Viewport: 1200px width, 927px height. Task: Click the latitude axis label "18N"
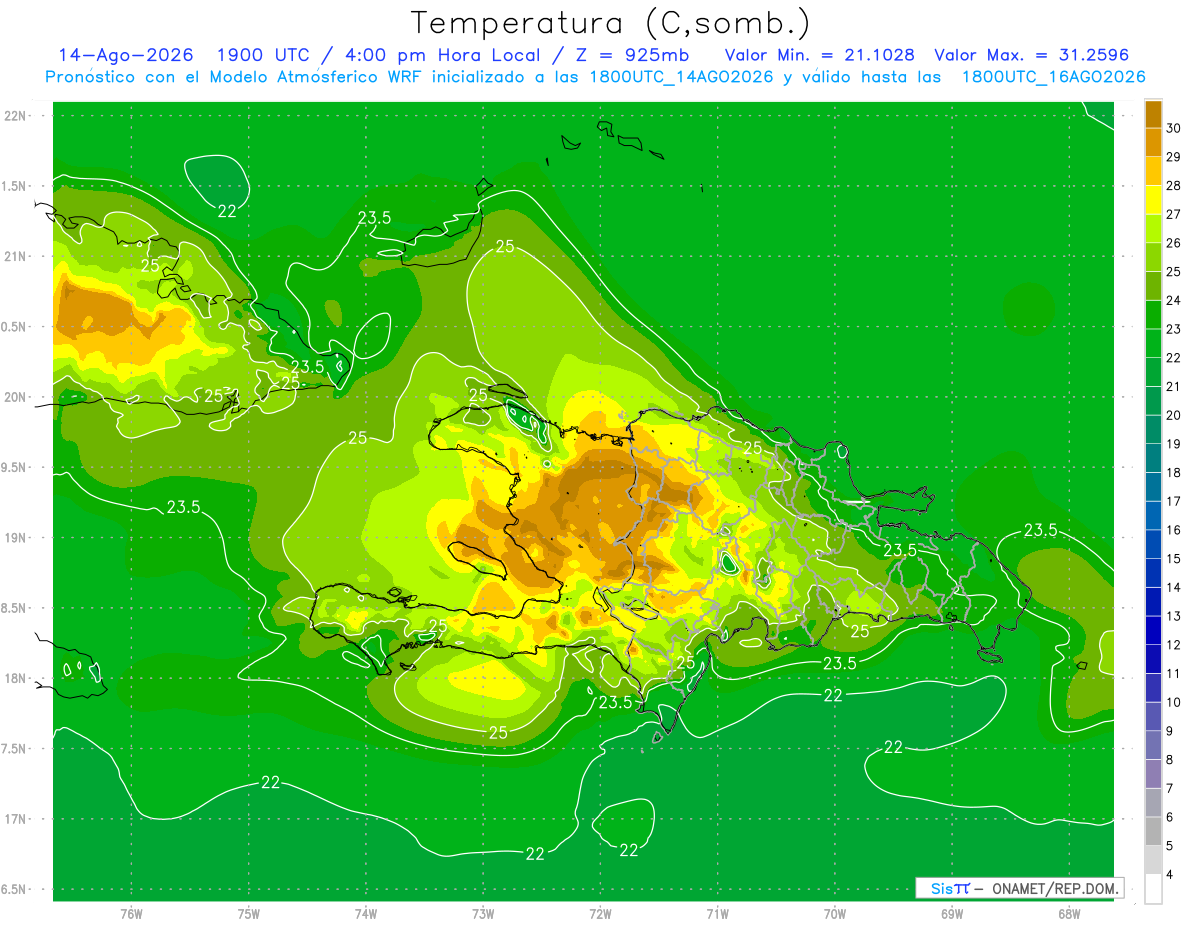15,678
